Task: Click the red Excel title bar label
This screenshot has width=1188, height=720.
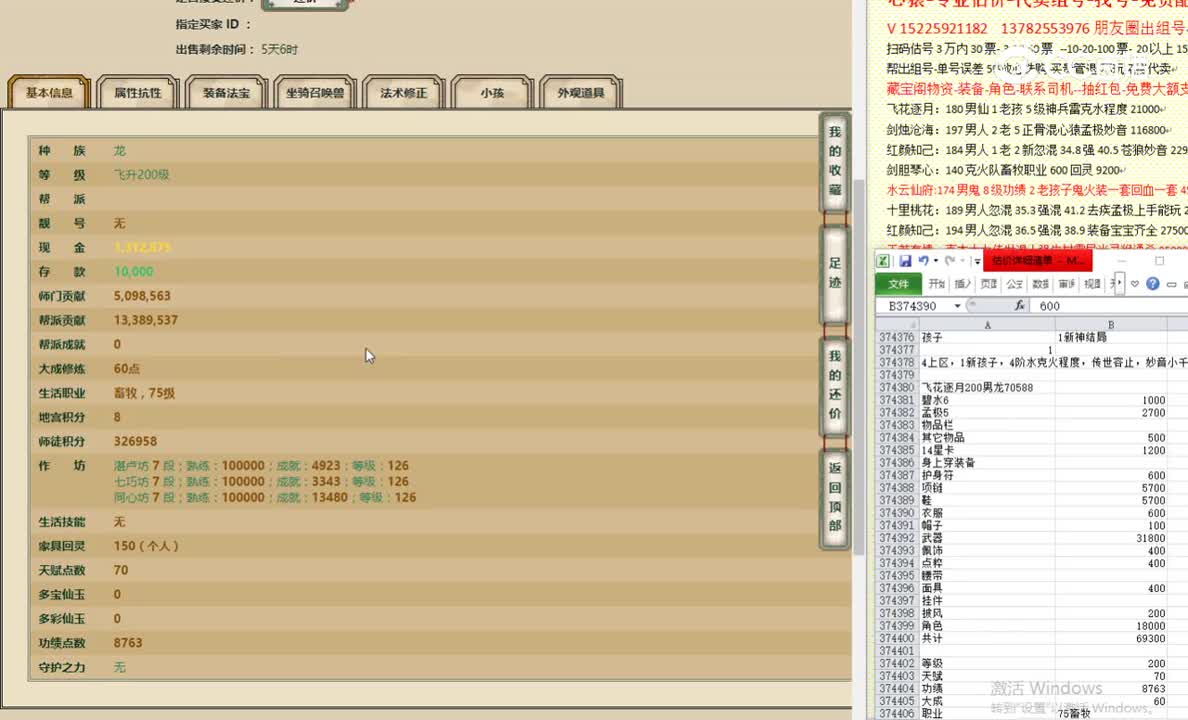Action: 1037,261
